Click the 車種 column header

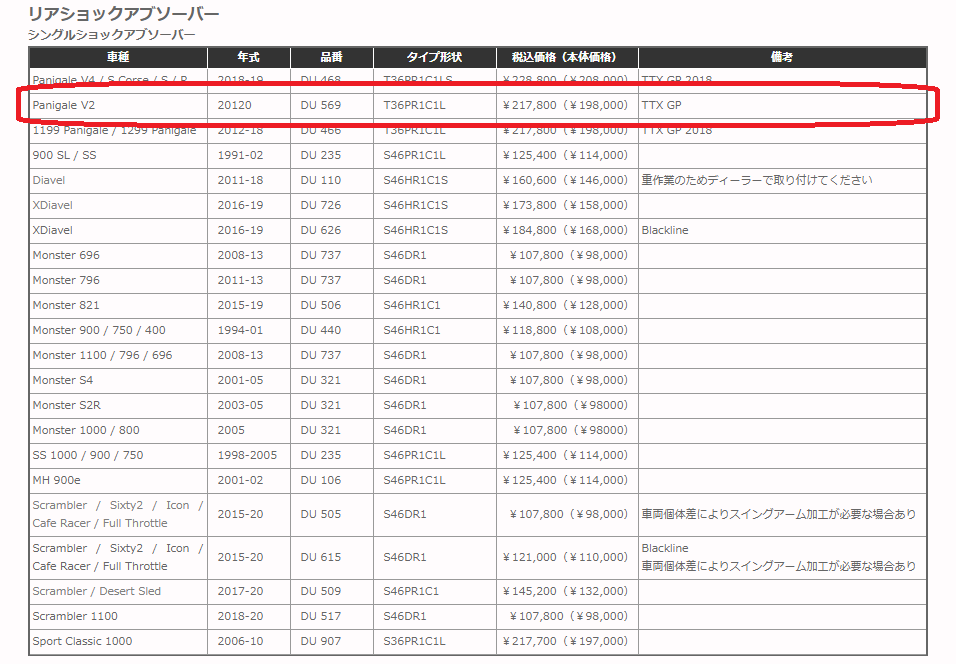click(118, 57)
